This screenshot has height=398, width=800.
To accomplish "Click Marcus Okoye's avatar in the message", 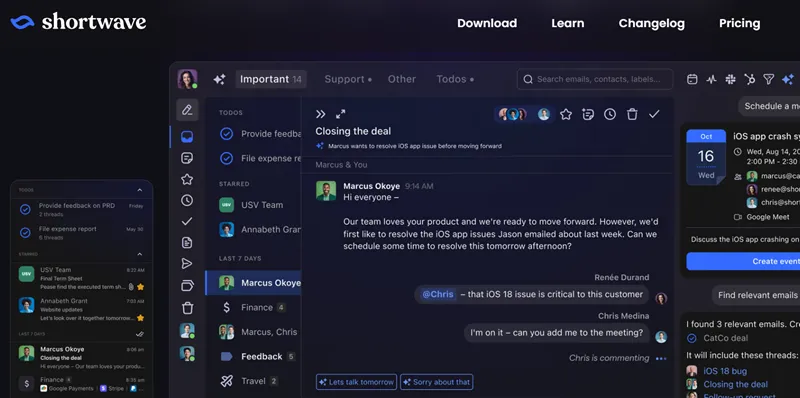I will click(x=326, y=191).
